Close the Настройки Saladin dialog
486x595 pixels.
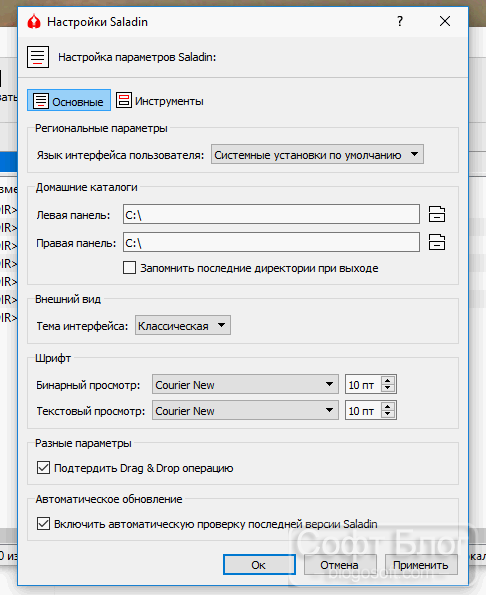(x=445, y=21)
